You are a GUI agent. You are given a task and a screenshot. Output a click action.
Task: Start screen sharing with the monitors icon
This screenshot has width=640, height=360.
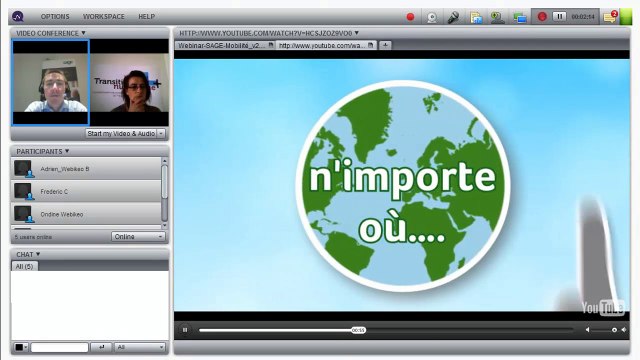520,18
